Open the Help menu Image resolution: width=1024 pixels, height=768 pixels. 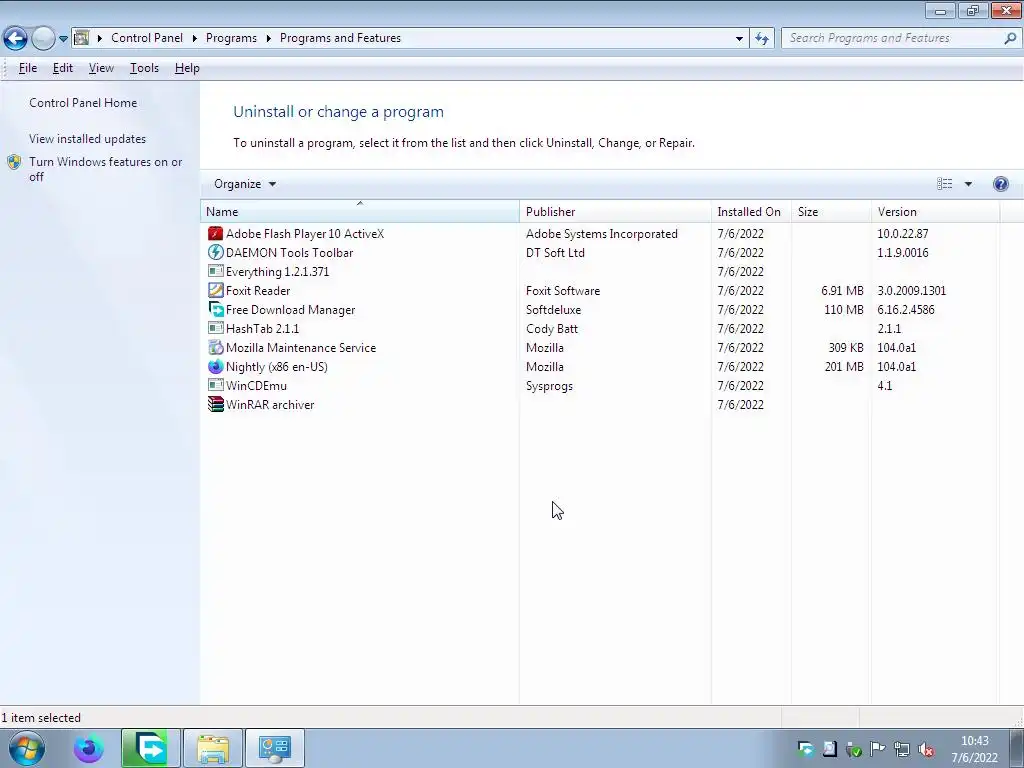pos(187,68)
